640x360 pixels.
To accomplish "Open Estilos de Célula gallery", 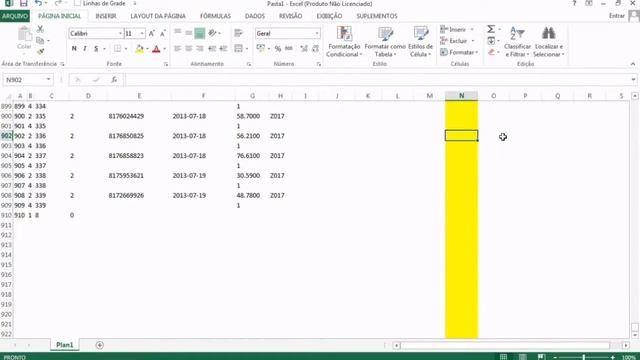I will [x=420, y=41].
